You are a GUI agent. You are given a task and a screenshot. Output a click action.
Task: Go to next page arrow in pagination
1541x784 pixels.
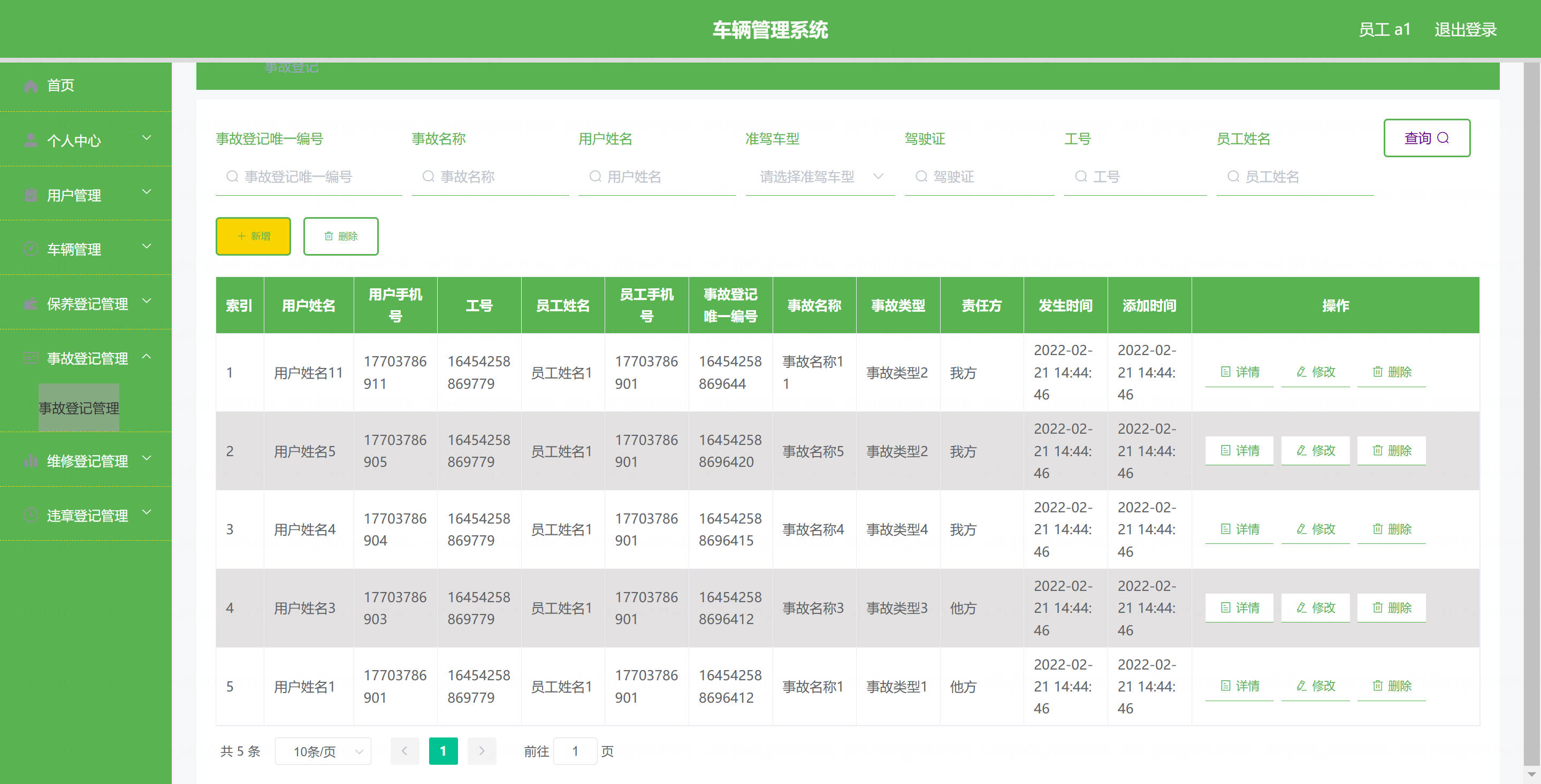point(482,751)
